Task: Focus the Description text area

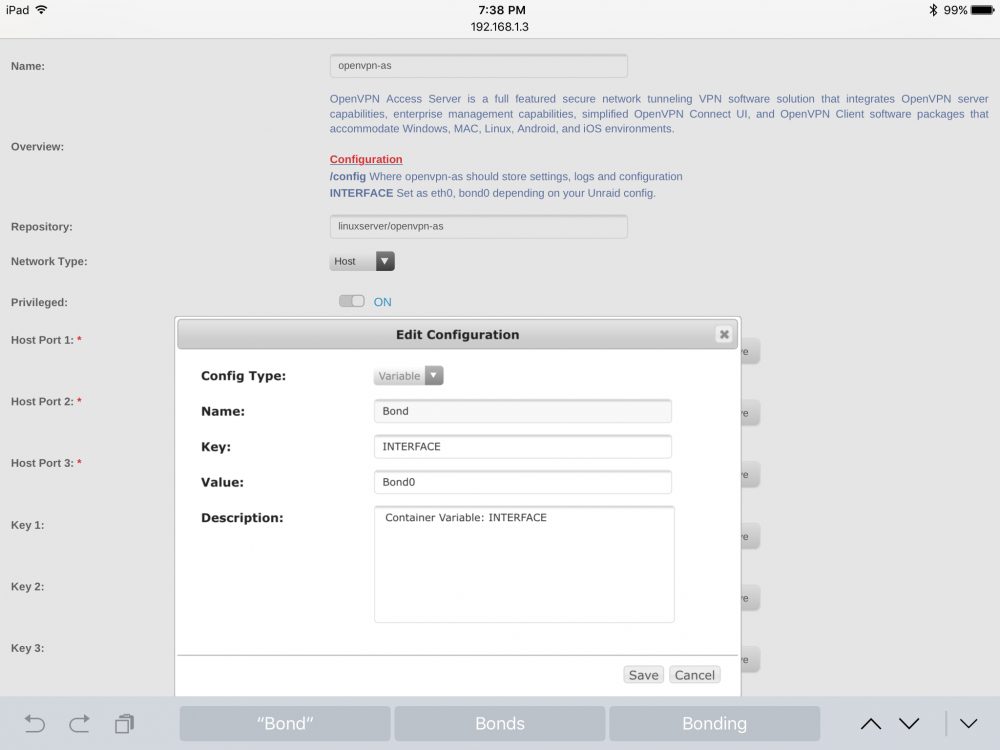Action: pyautogui.click(x=524, y=564)
